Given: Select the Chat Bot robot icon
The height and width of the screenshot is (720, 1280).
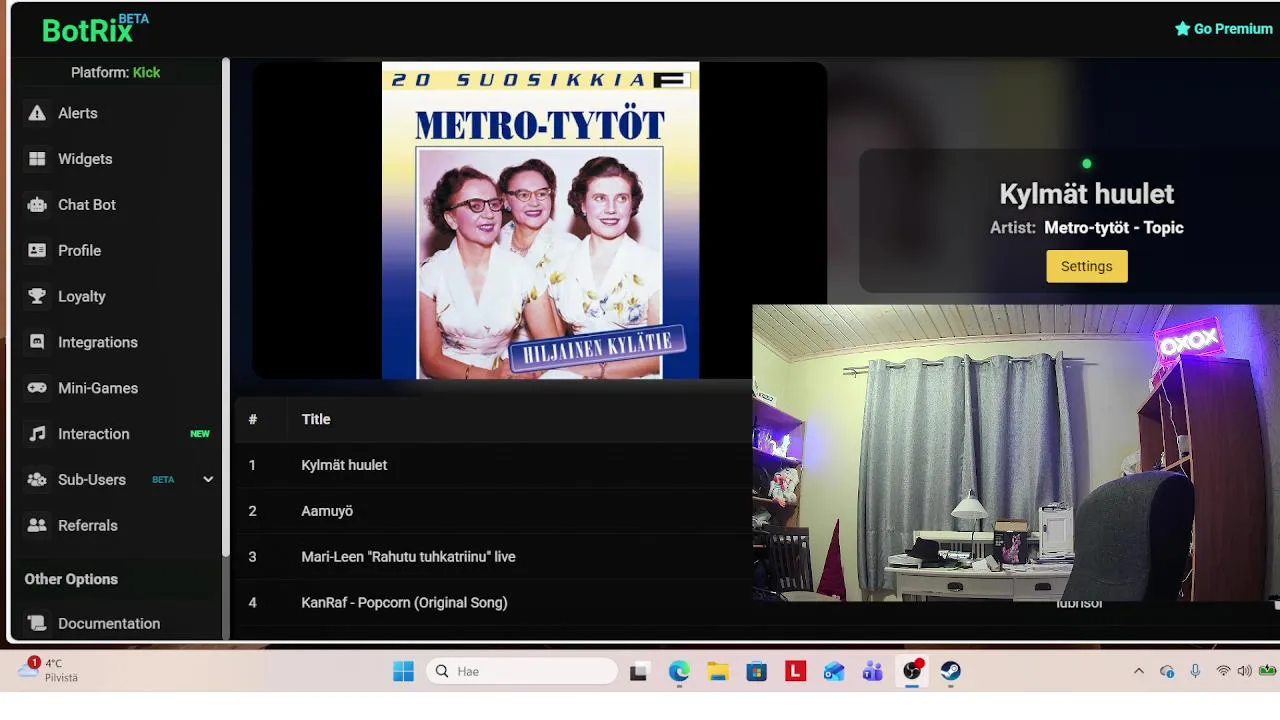Looking at the screenshot, I should click(x=37, y=205).
